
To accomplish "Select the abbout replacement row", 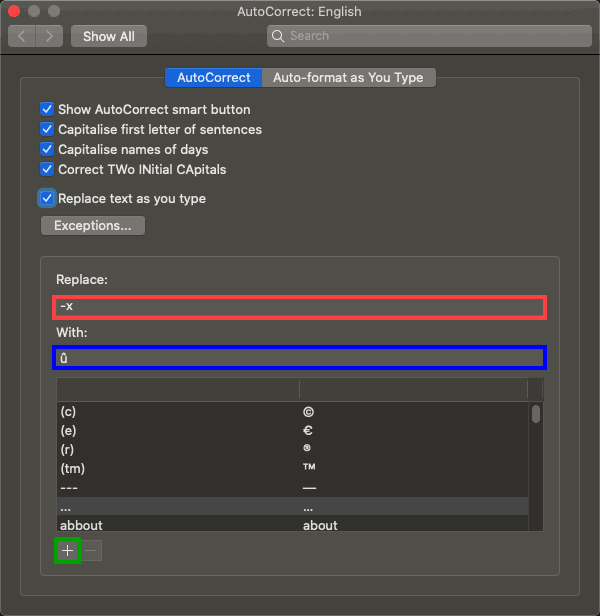I will pyautogui.click(x=292, y=524).
